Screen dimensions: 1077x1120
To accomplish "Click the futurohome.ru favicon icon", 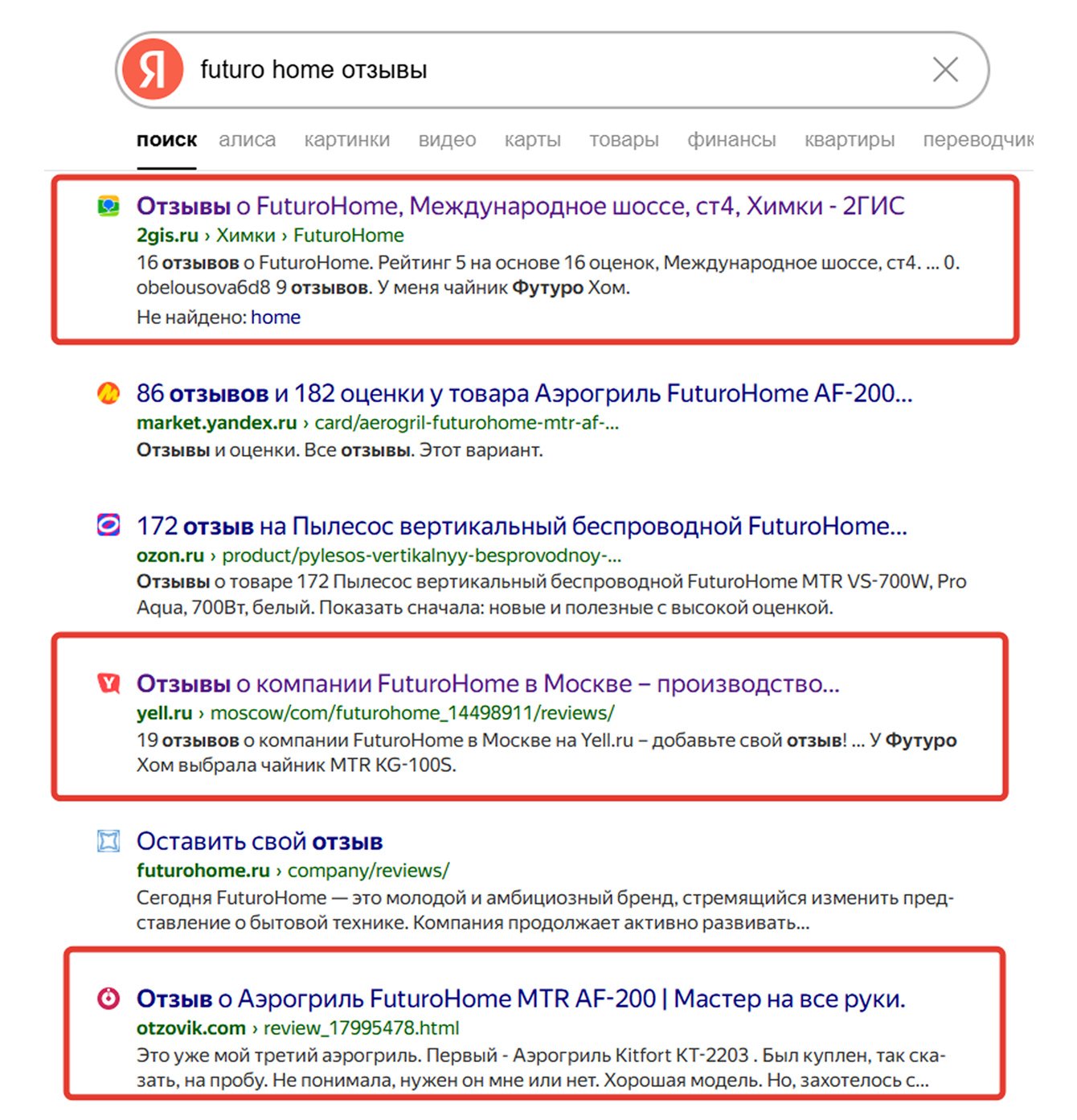I will pyautogui.click(x=109, y=841).
